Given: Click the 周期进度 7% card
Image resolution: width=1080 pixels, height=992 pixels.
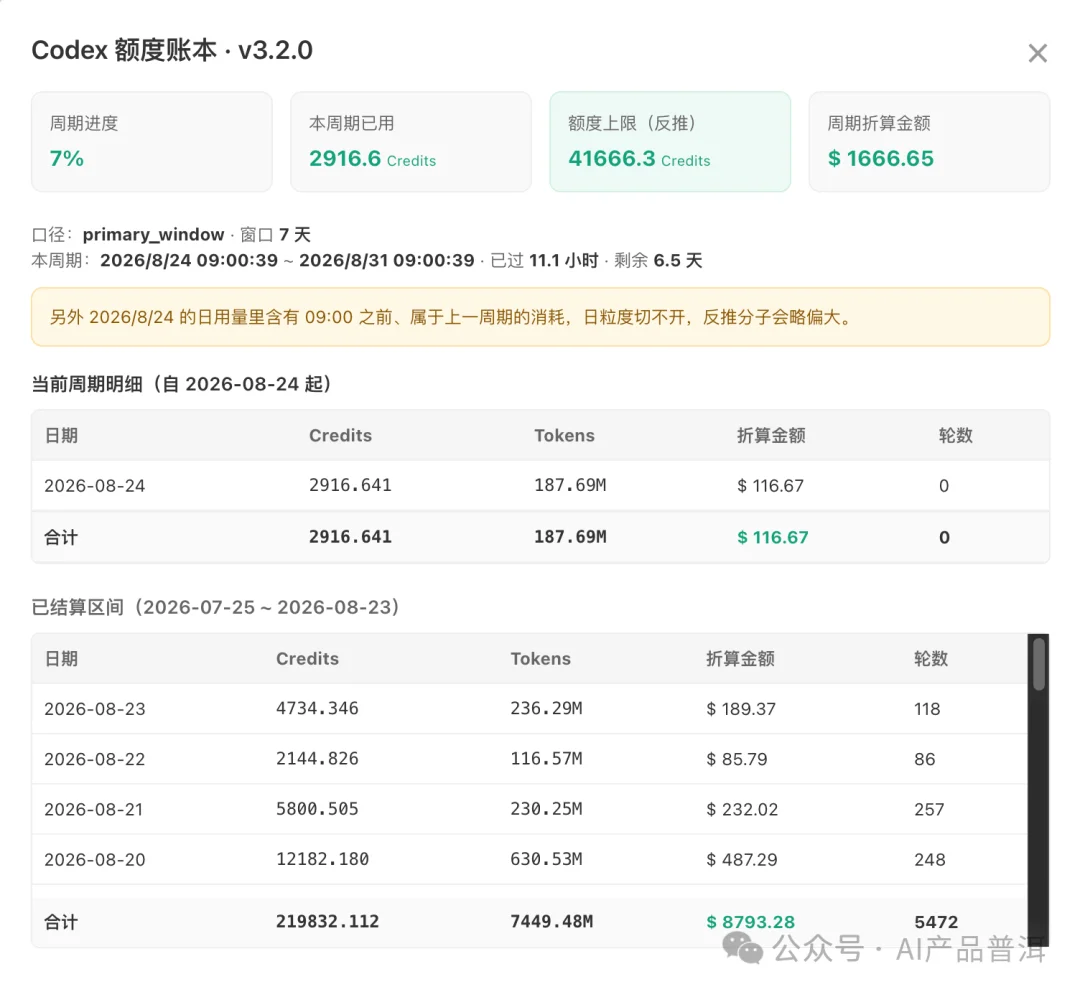Looking at the screenshot, I should coord(152,141).
